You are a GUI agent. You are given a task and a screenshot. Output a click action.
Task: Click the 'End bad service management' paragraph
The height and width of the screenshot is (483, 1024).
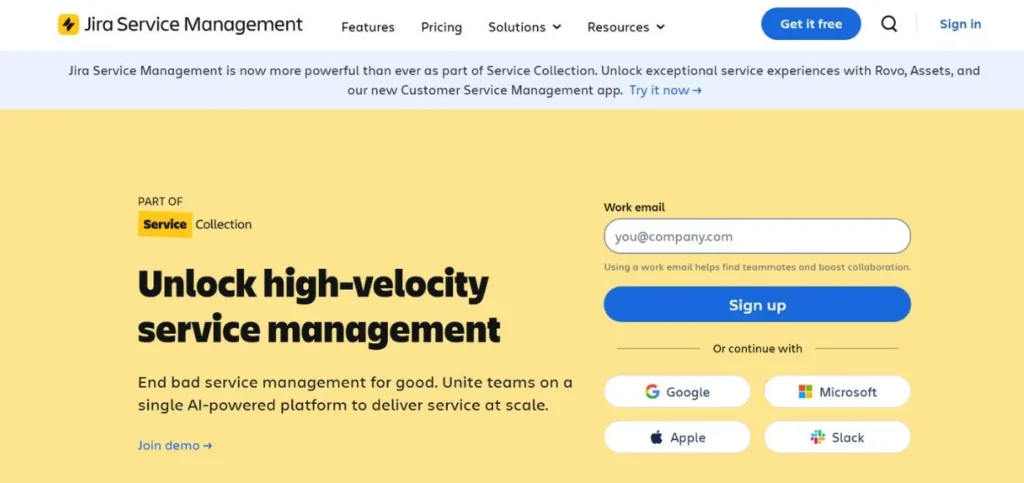tap(355, 394)
